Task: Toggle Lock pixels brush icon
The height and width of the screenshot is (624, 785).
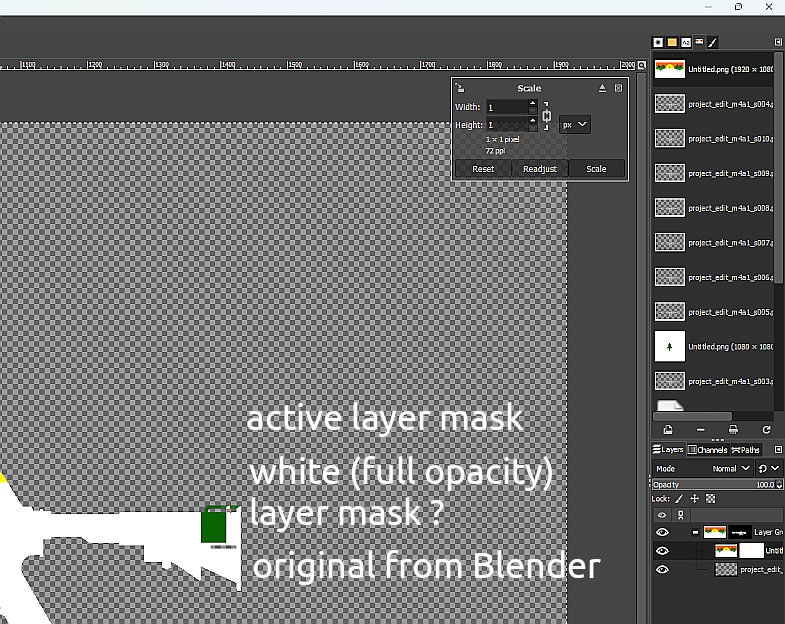Action: click(x=679, y=499)
